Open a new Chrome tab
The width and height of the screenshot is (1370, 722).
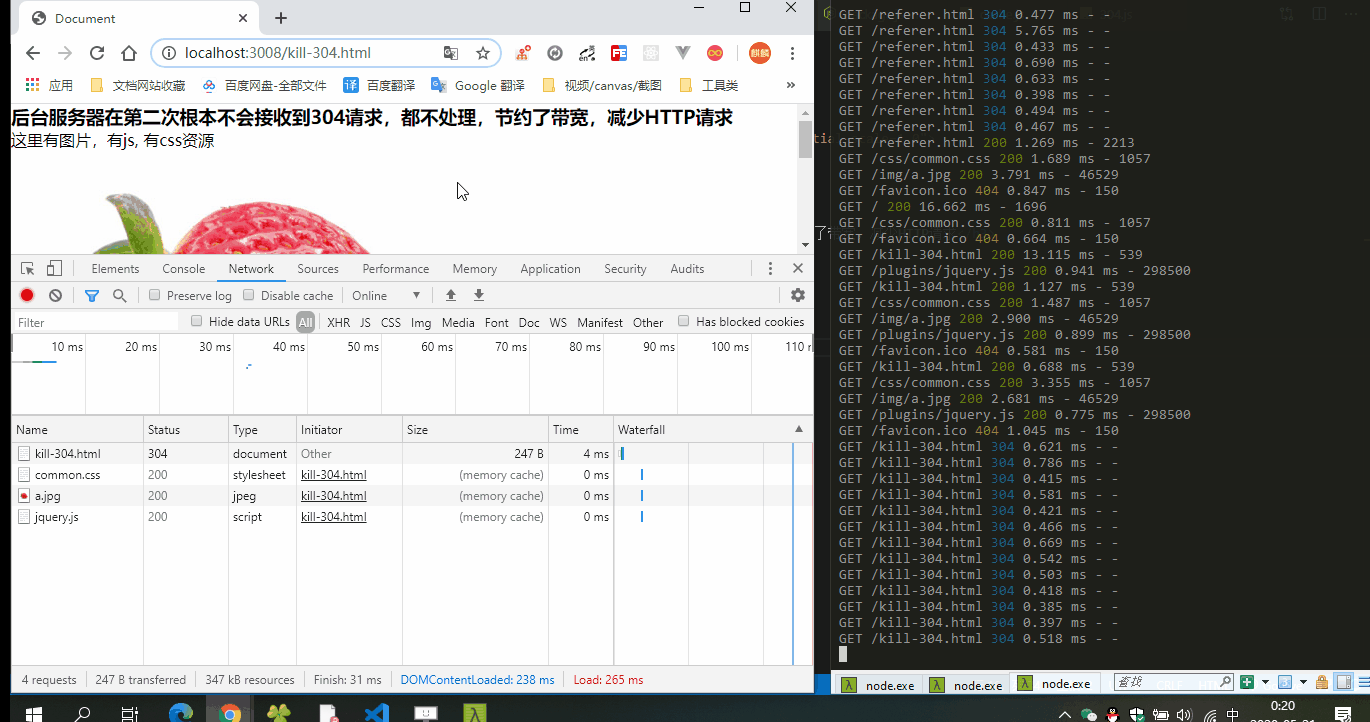pyautogui.click(x=281, y=18)
